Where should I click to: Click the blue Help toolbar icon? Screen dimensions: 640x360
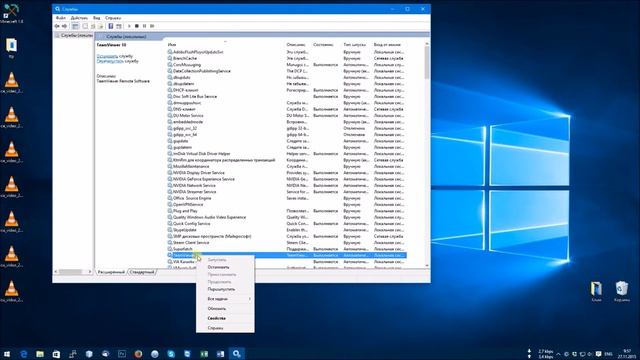[111, 26]
